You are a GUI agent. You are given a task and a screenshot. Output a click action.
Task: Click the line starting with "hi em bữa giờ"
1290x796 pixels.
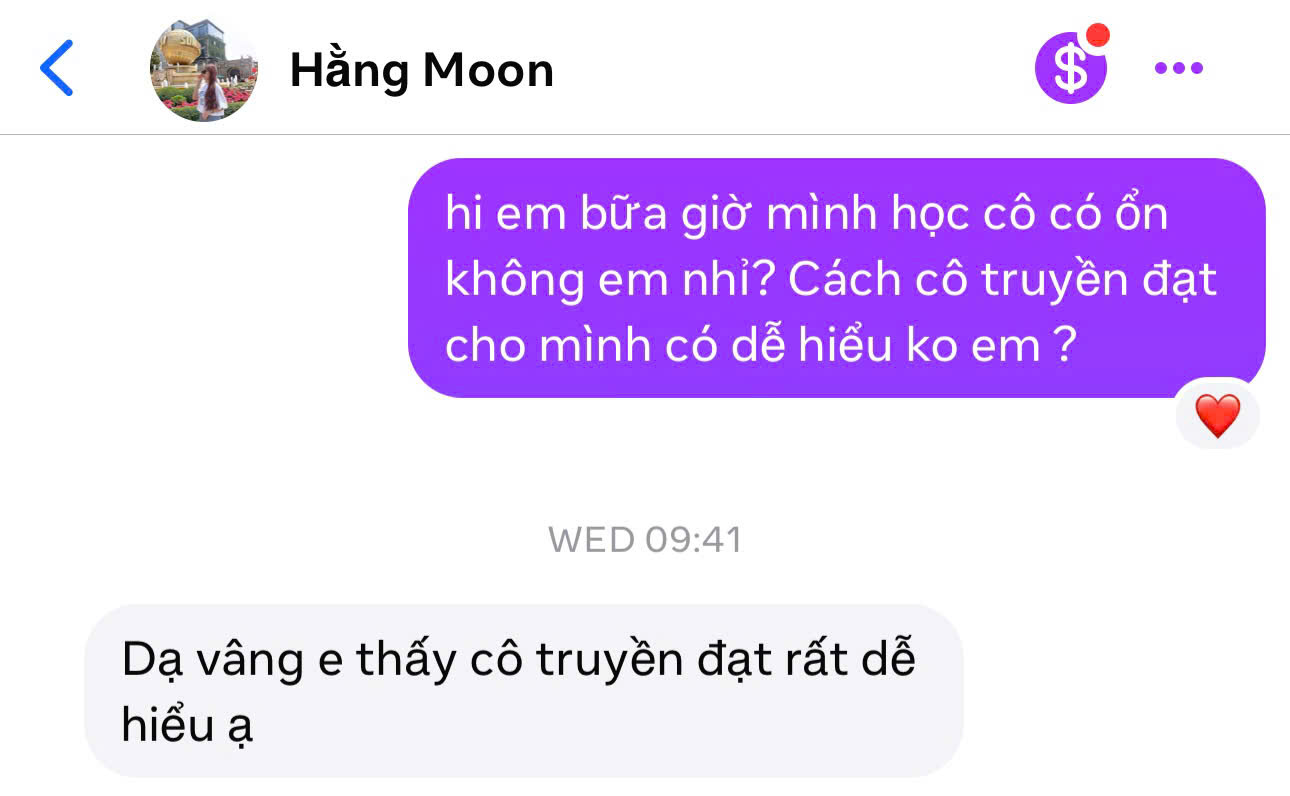coord(807,215)
